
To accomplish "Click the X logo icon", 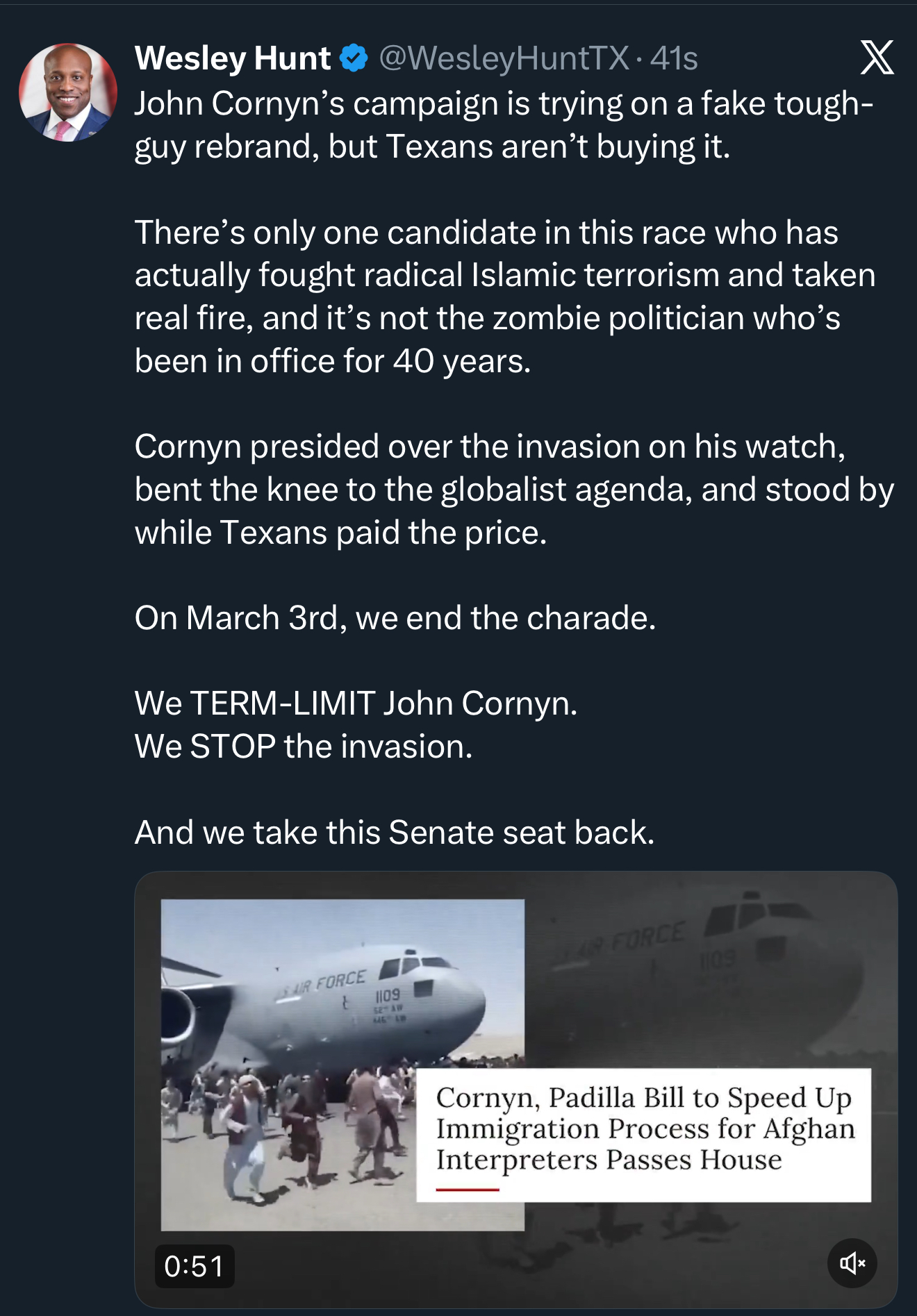I will click(877, 58).
